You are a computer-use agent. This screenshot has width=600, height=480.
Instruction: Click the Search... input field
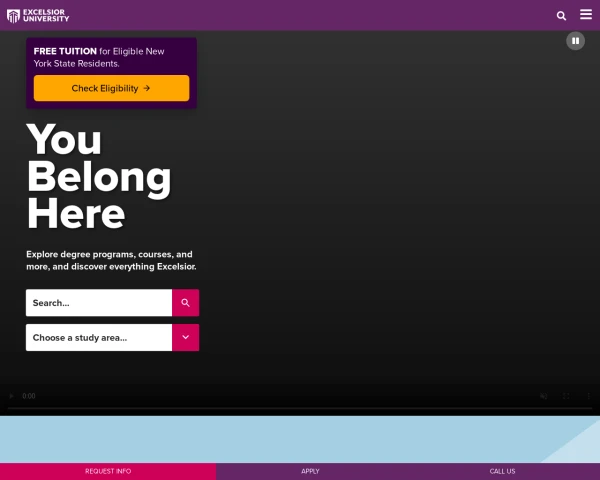99,303
